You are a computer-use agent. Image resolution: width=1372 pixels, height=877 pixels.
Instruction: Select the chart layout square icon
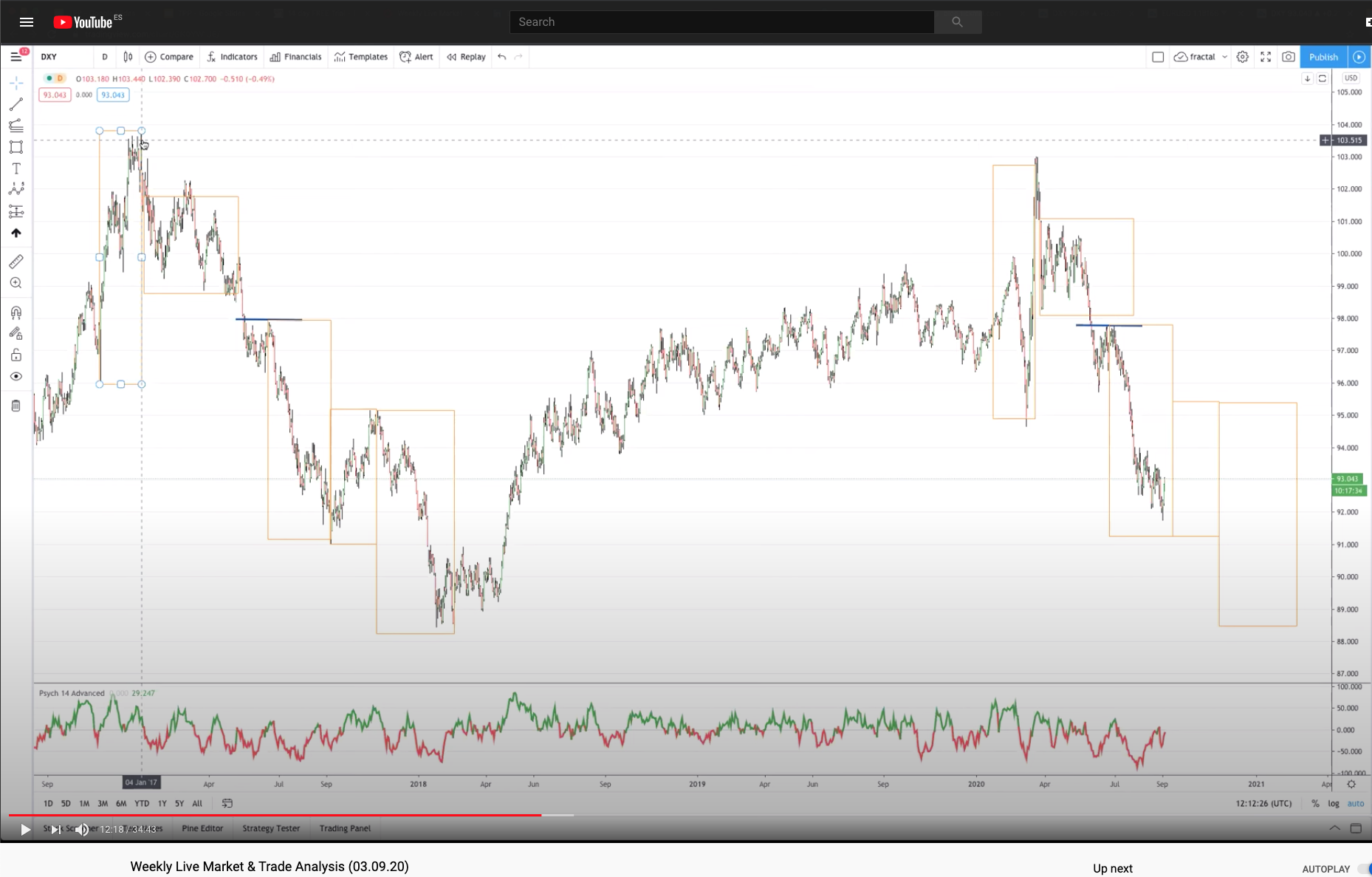coord(1158,57)
